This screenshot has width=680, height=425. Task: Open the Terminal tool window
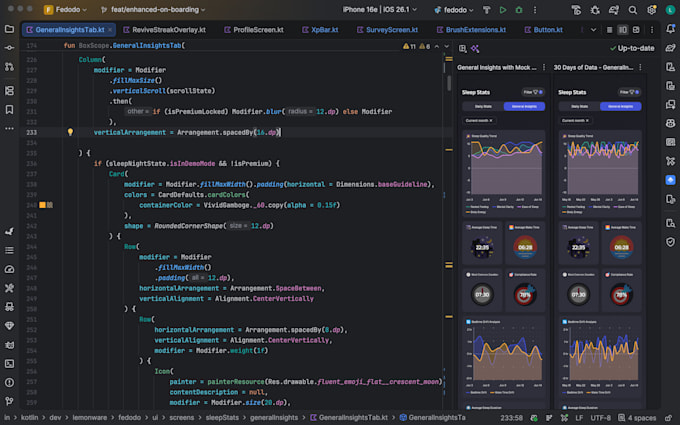point(9,363)
